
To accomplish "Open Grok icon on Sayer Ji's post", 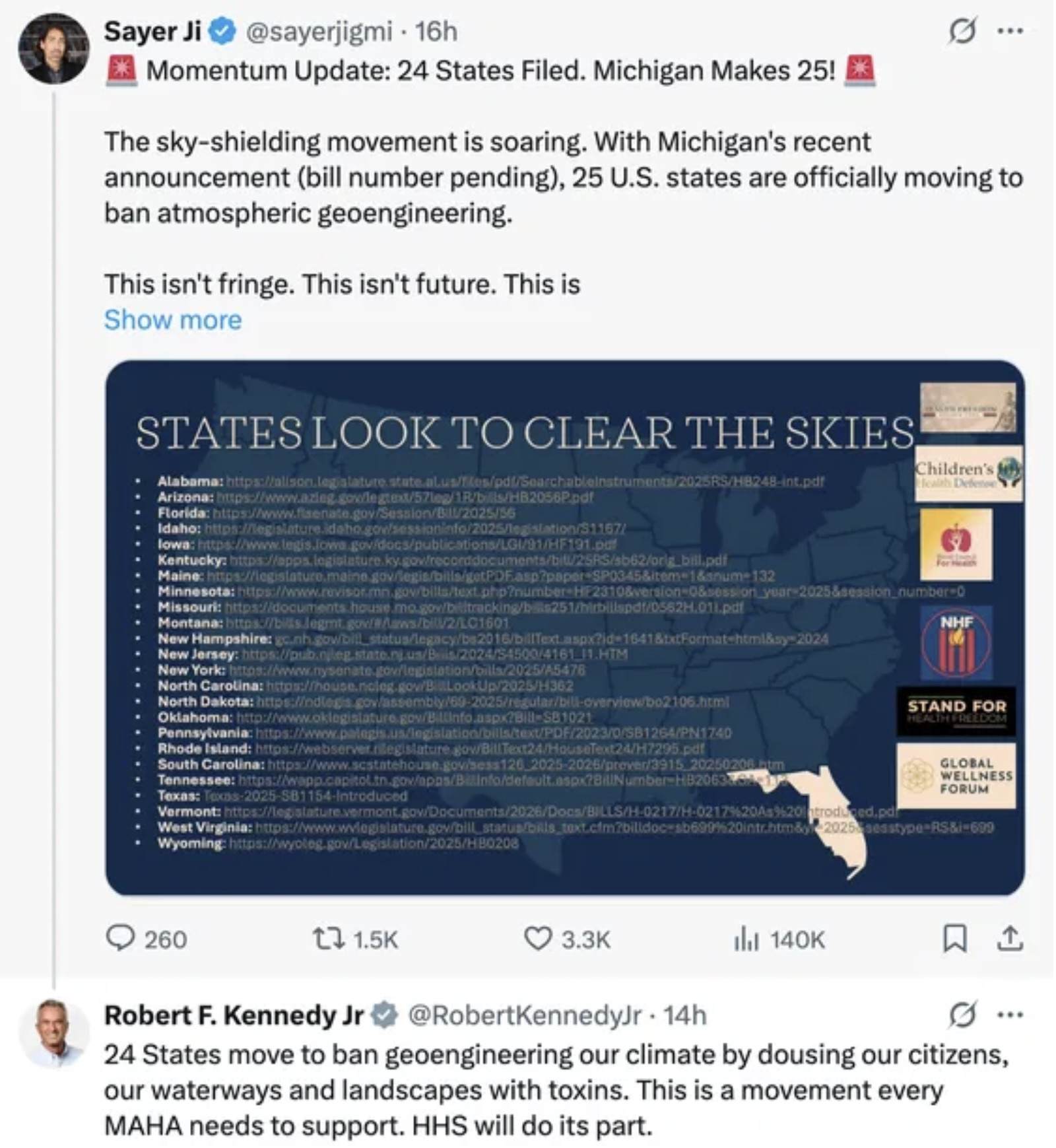I will (962, 31).
